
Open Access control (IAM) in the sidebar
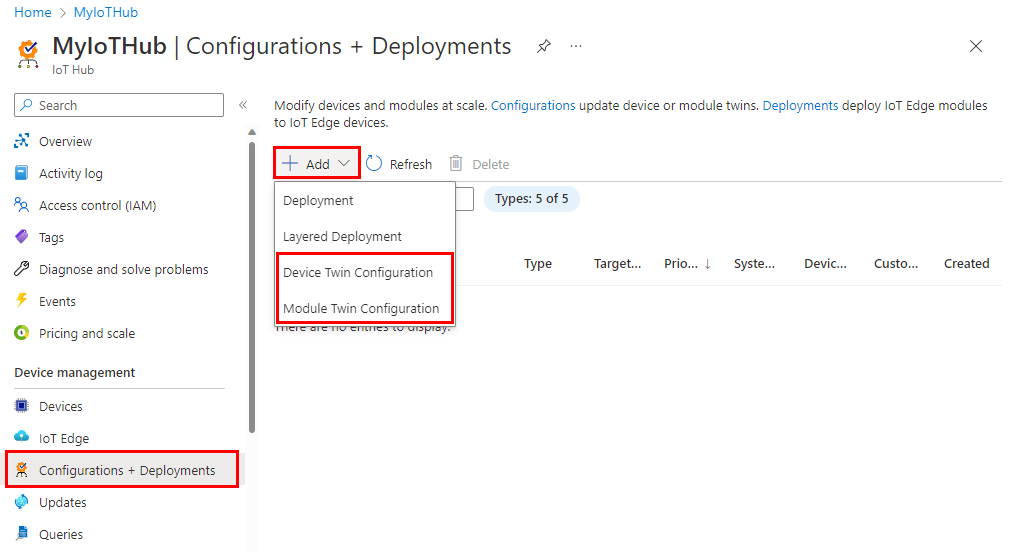[97, 205]
